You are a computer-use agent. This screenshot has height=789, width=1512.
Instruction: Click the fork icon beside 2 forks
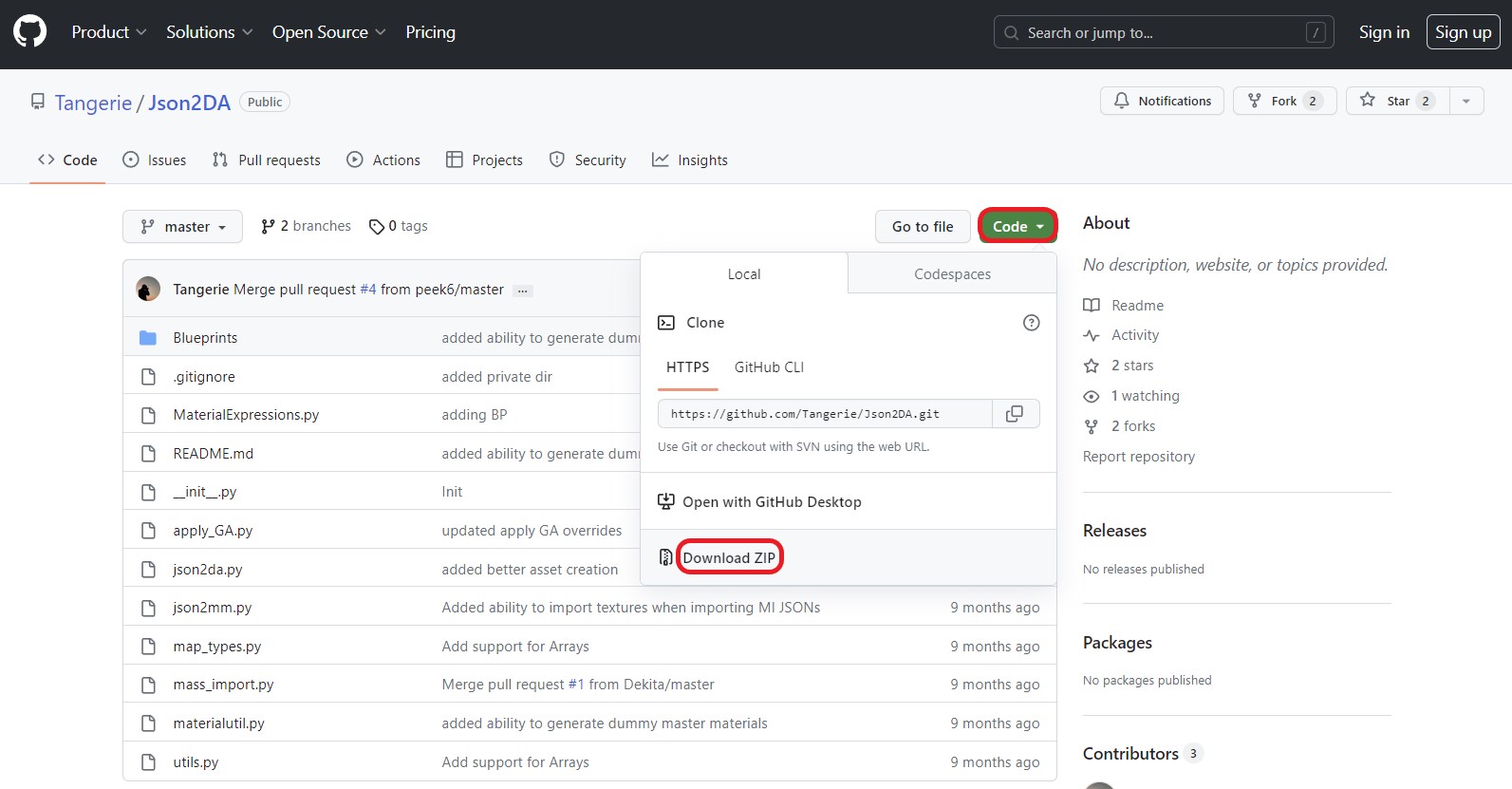(x=1092, y=426)
